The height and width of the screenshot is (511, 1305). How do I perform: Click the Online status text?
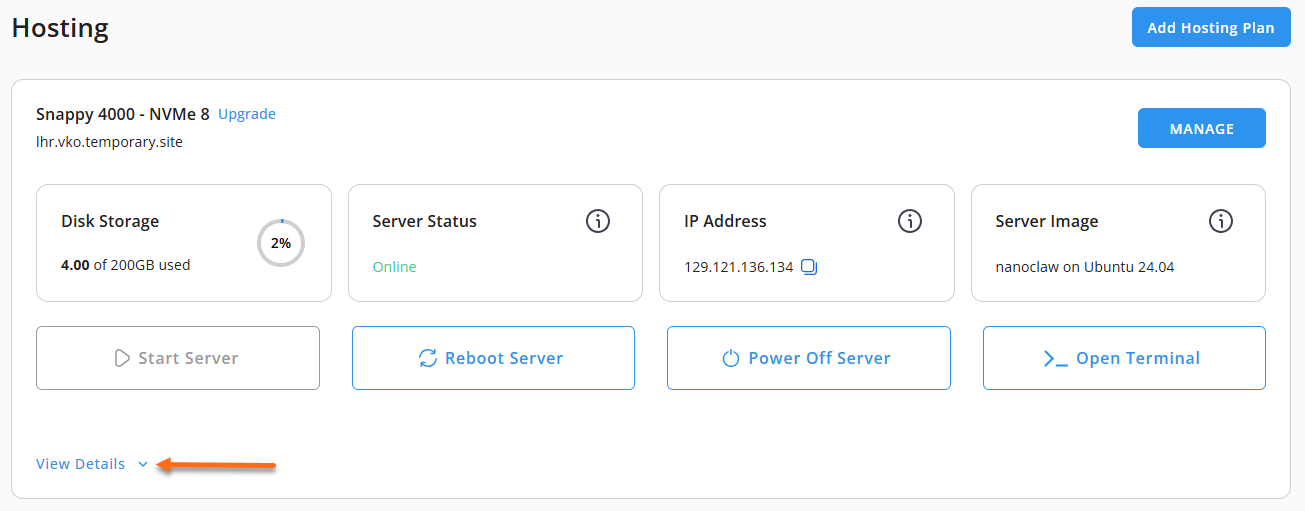pos(394,267)
